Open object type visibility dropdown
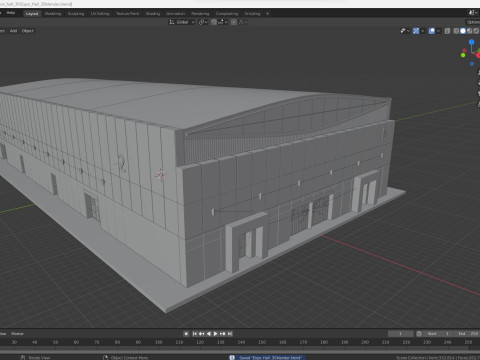The height and width of the screenshot is (360, 480). tap(405, 31)
